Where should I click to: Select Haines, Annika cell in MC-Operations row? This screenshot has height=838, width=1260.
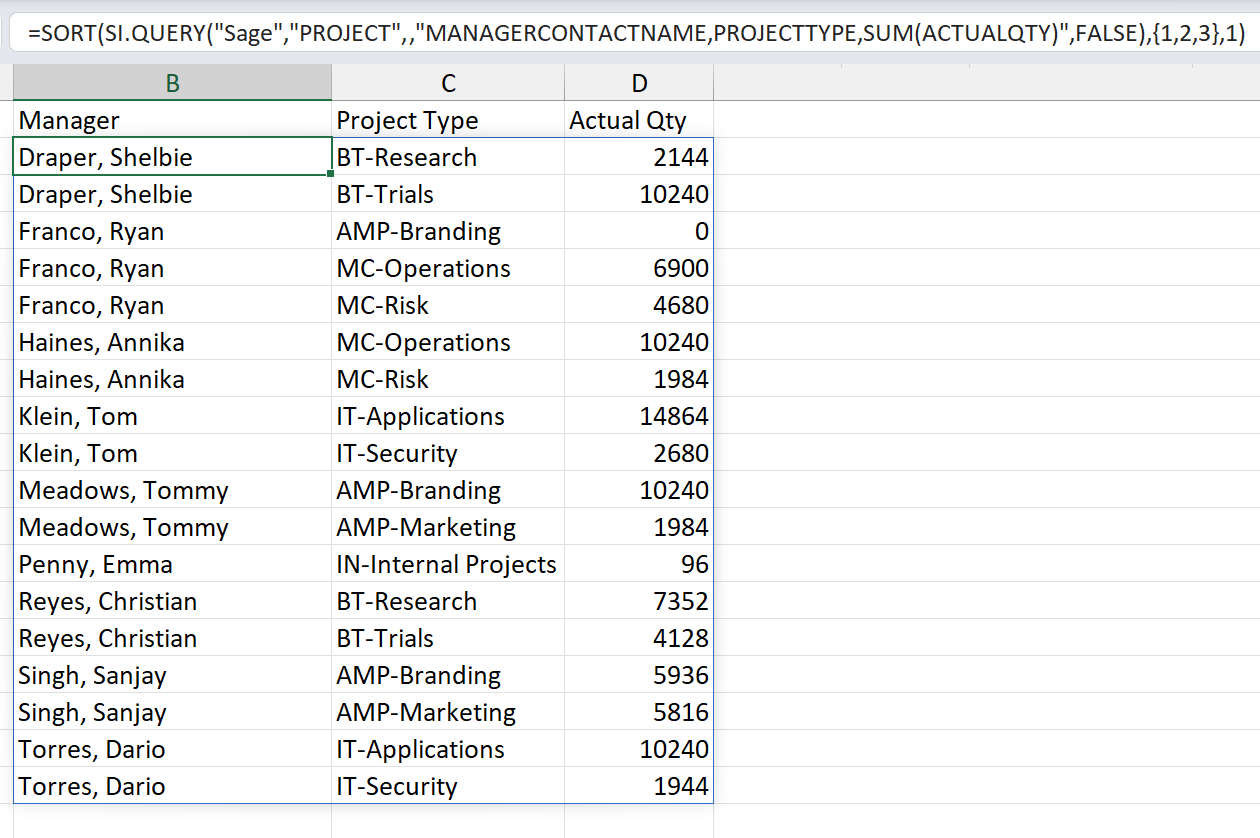(173, 342)
